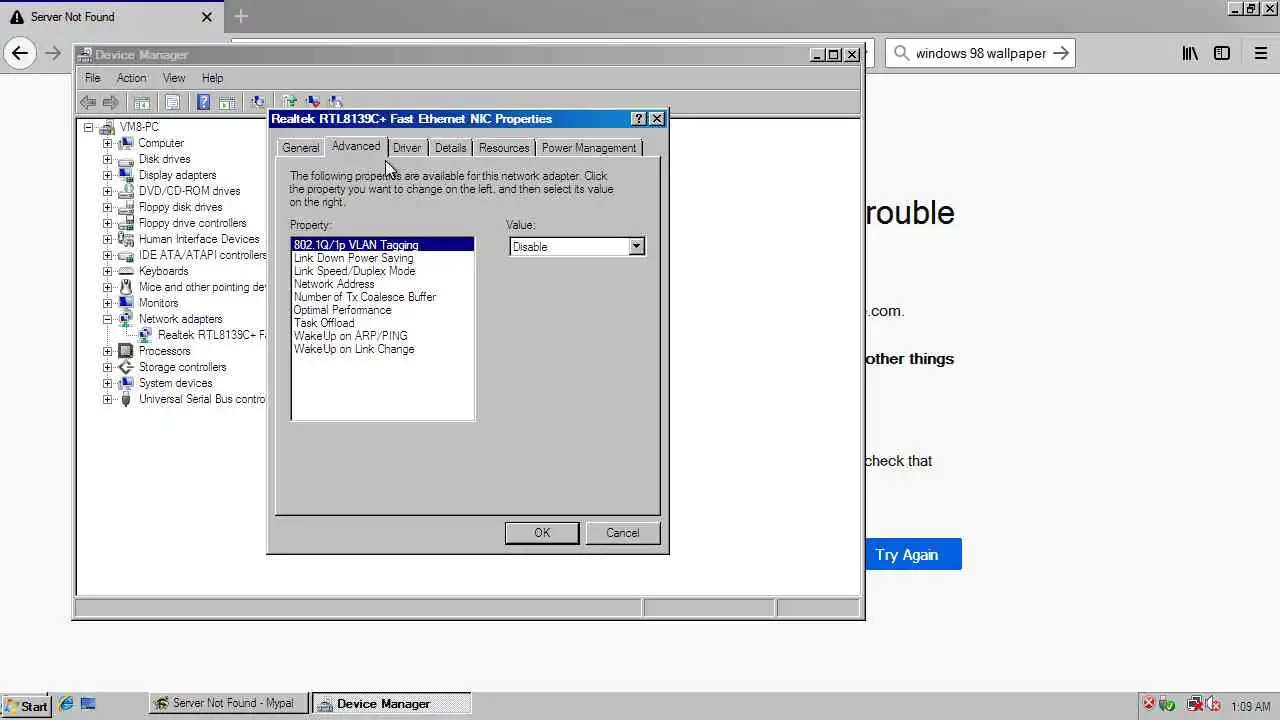
Task: Click the Device Manager taskbar button
Action: point(391,704)
